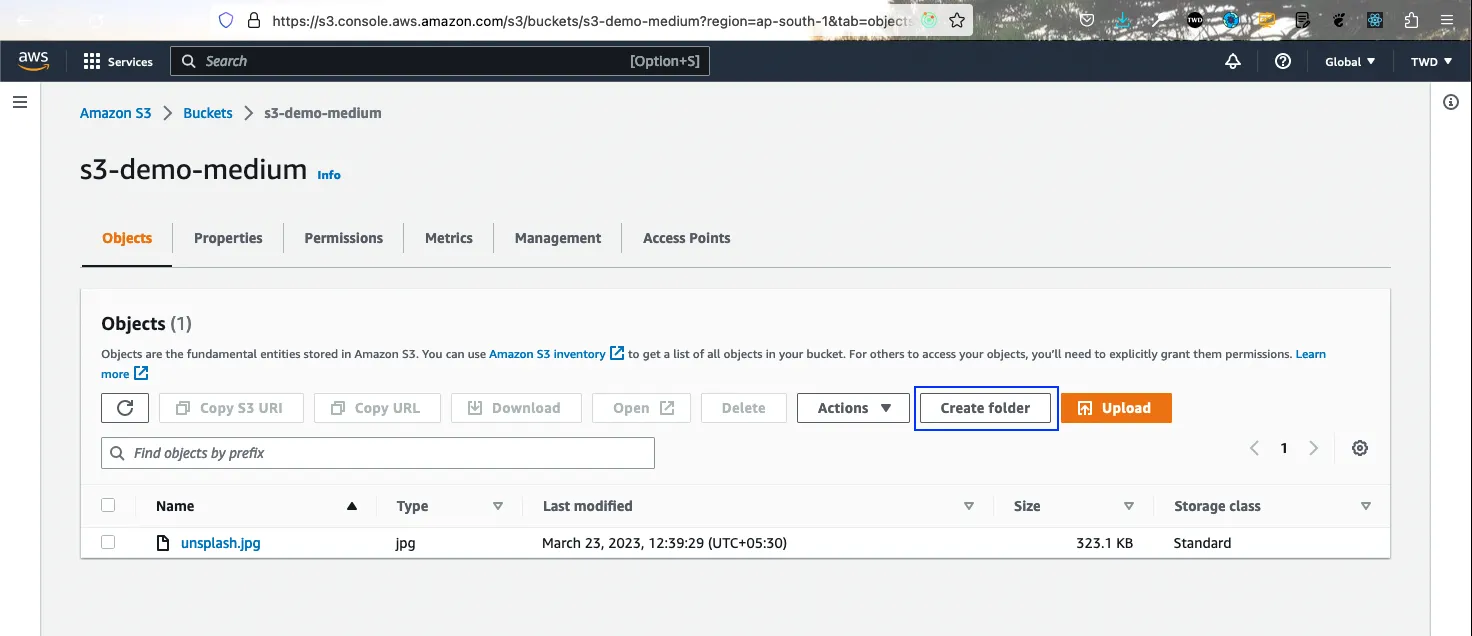Viewport: 1472px width, 636px height.
Task: Click the Create folder button
Action: tap(985, 408)
